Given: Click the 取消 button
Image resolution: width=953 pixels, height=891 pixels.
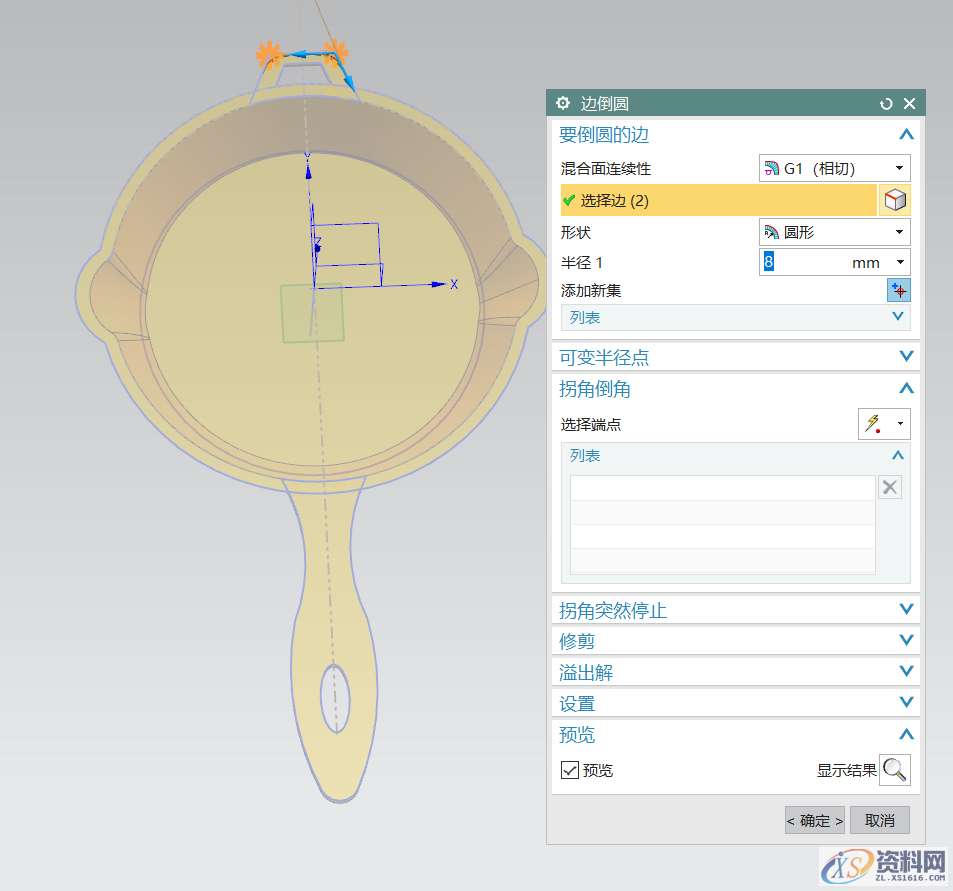Looking at the screenshot, I should pyautogui.click(x=880, y=820).
